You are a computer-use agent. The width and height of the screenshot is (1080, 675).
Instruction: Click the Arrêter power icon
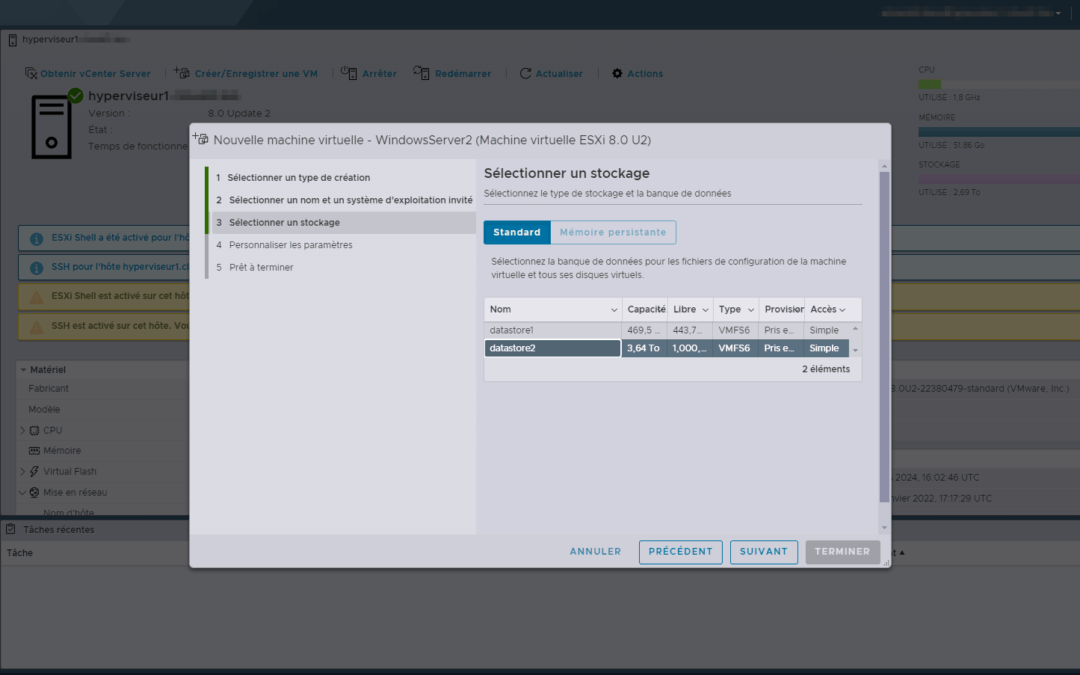(x=349, y=72)
